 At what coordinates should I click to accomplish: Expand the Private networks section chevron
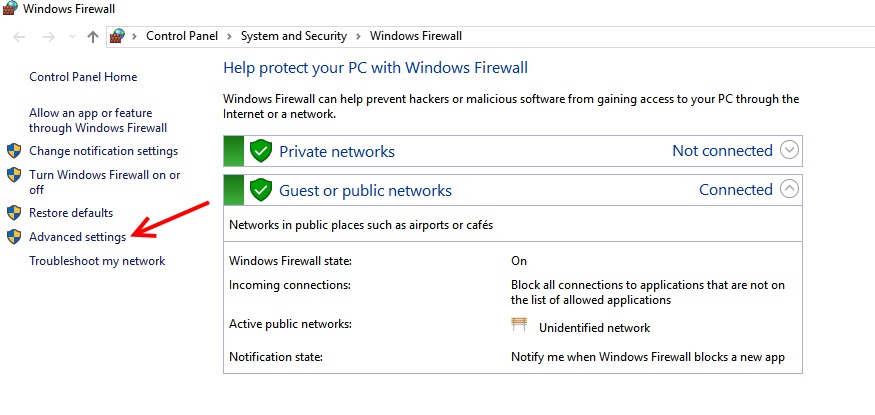pyautogui.click(x=789, y=151)
